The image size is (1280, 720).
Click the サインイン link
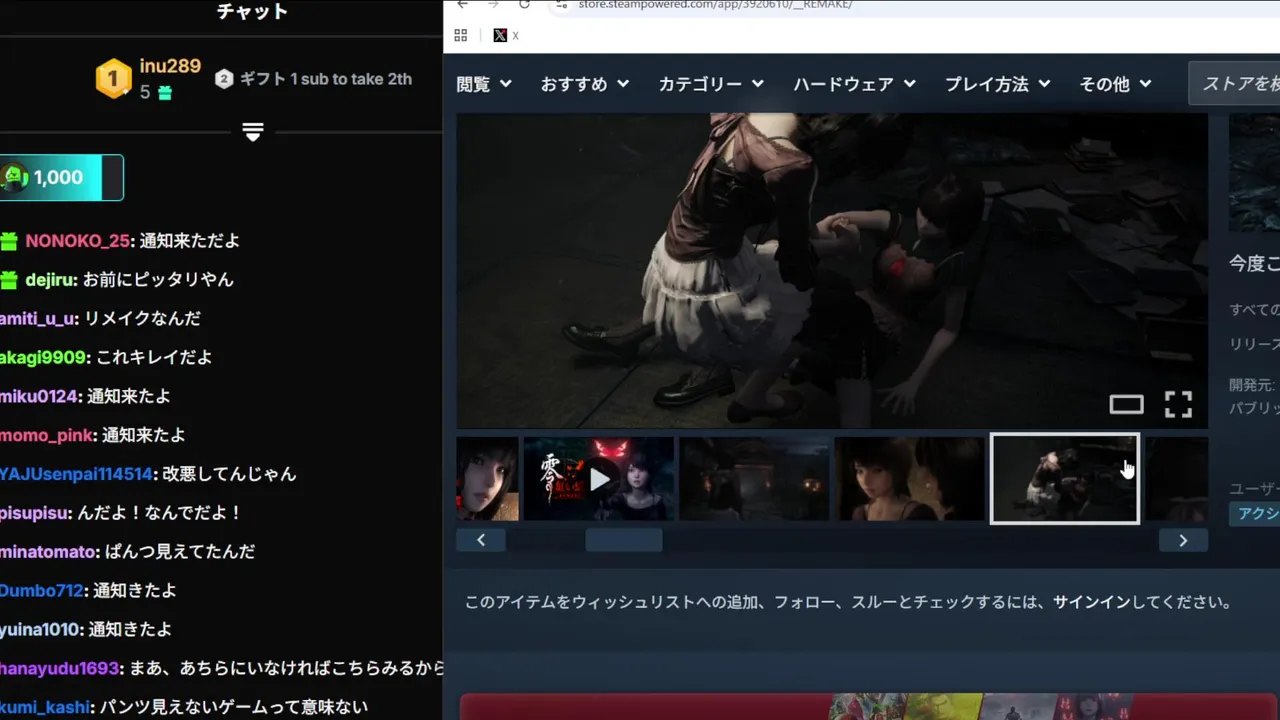tap(1091, 602)
